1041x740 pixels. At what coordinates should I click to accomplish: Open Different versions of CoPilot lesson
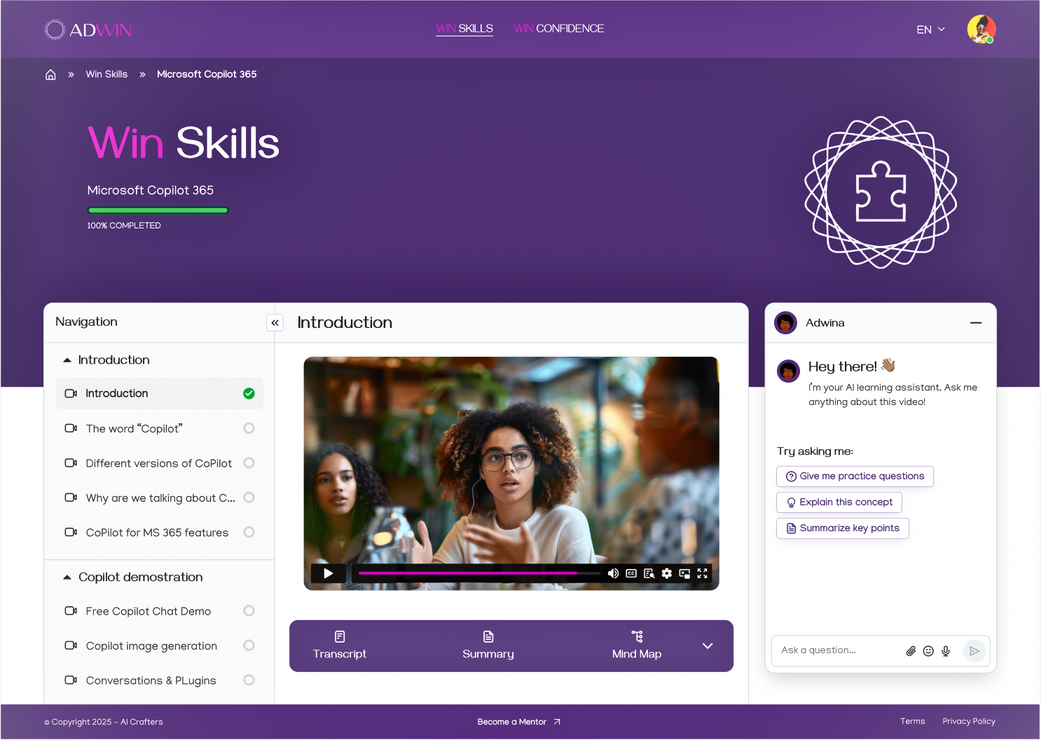click(159, 463)
